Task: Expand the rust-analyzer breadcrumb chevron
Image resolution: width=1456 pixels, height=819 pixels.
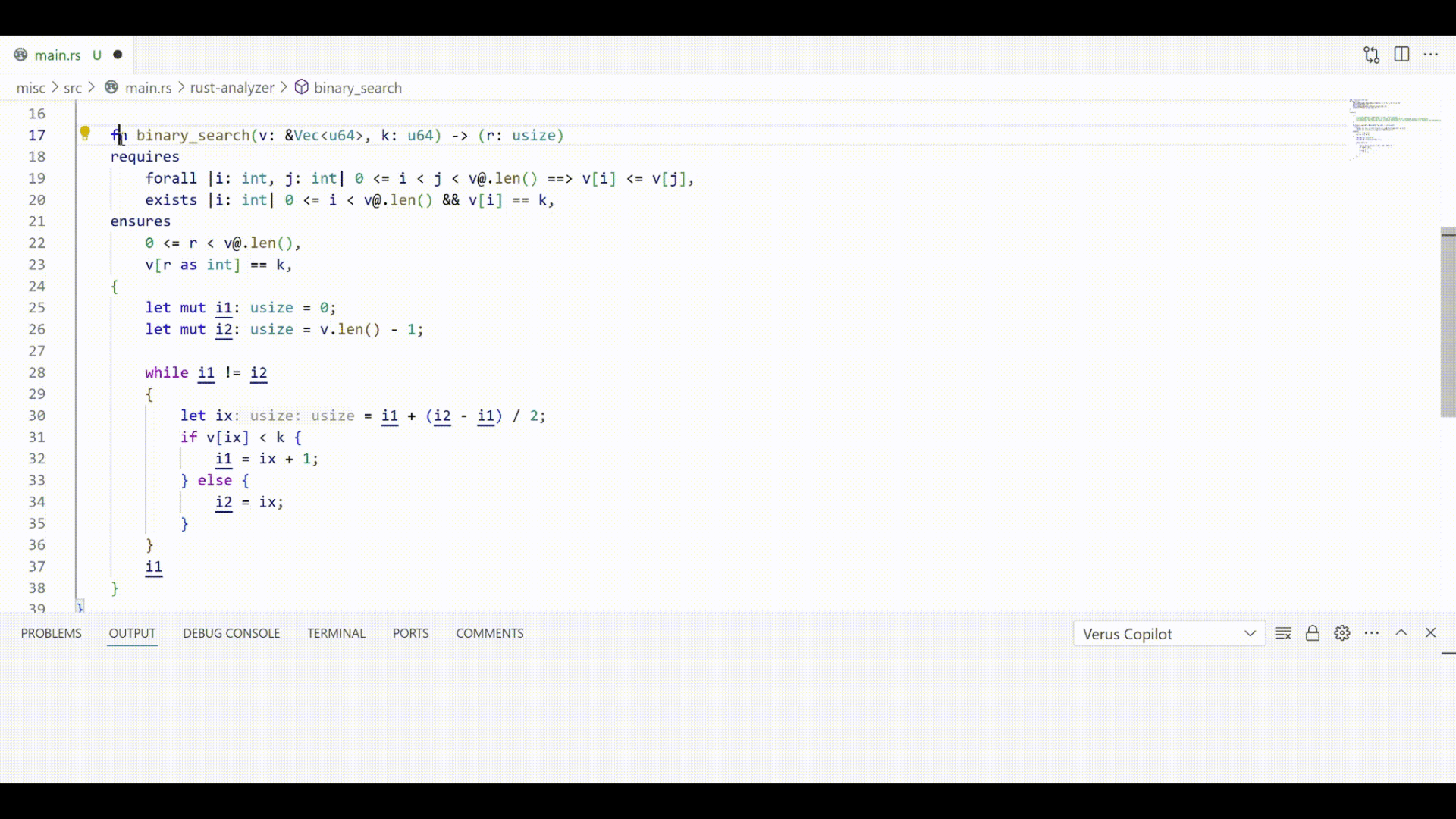Action: click(x=284, y=87)
